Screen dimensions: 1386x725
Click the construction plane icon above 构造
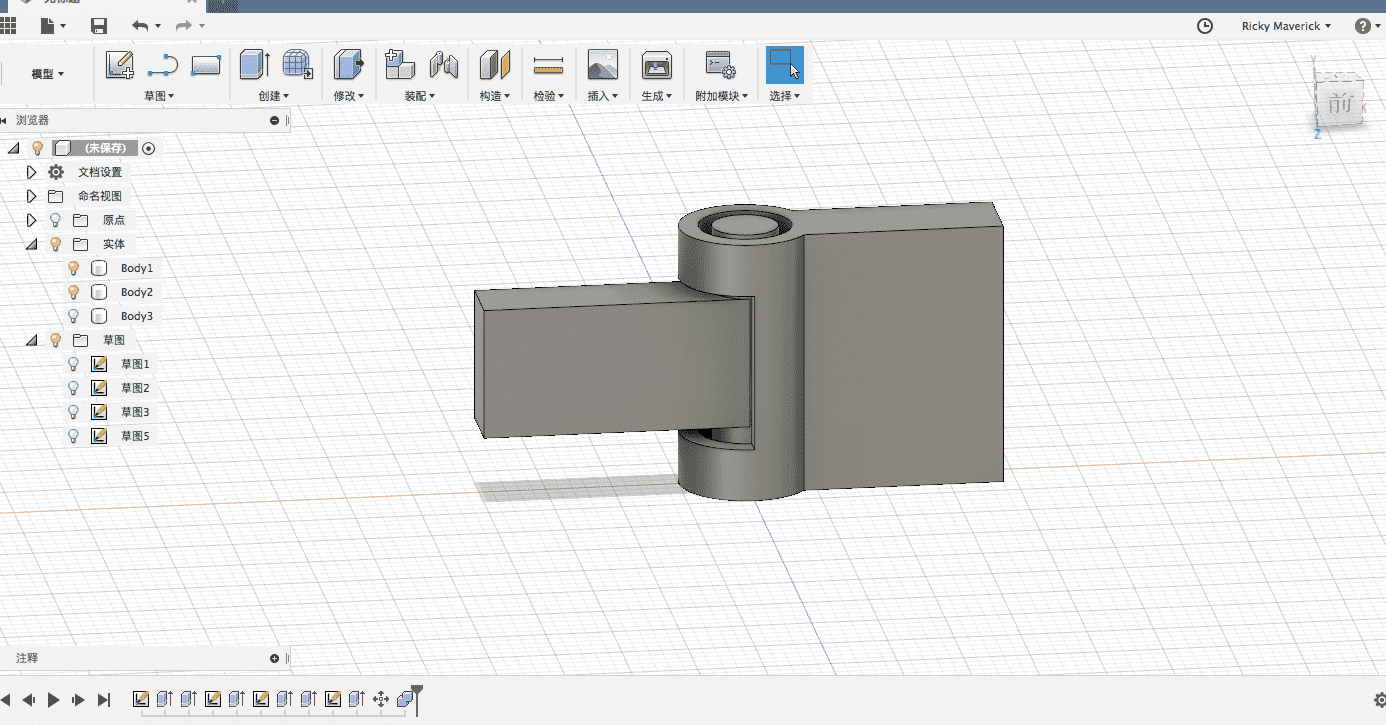pyautogui.click(x=494, y=65)
